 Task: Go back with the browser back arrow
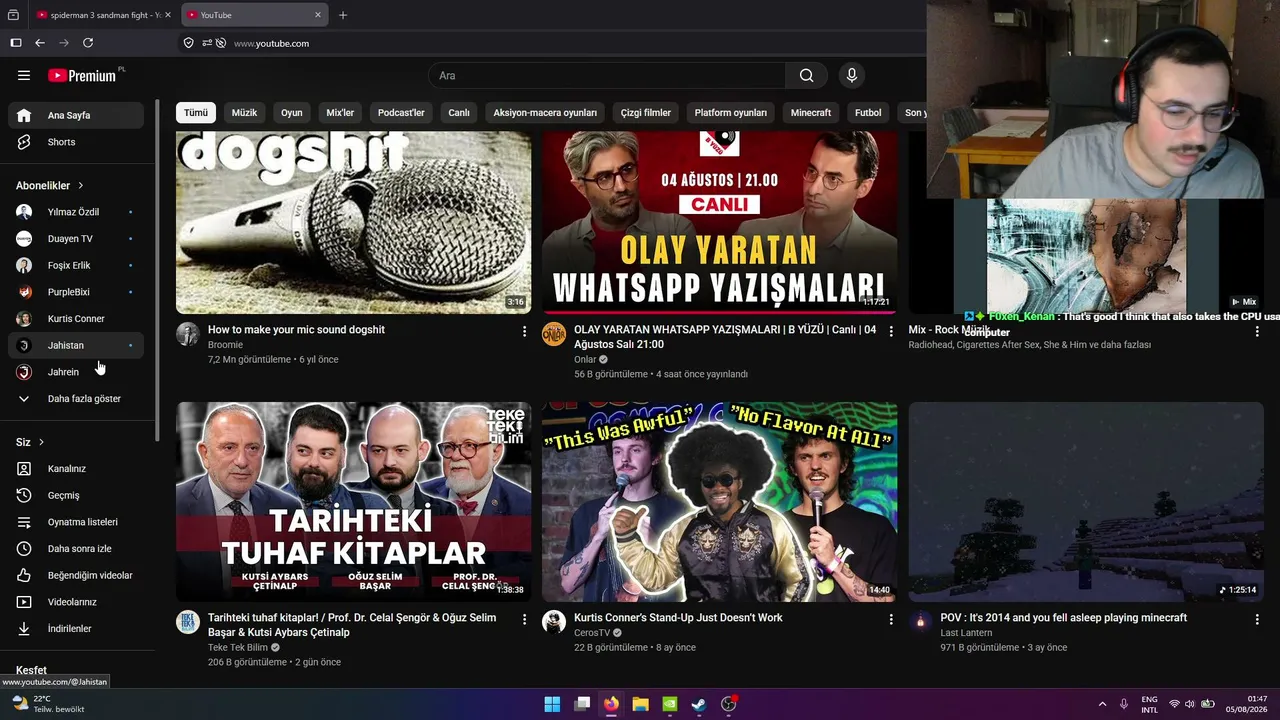pos(40,43)
